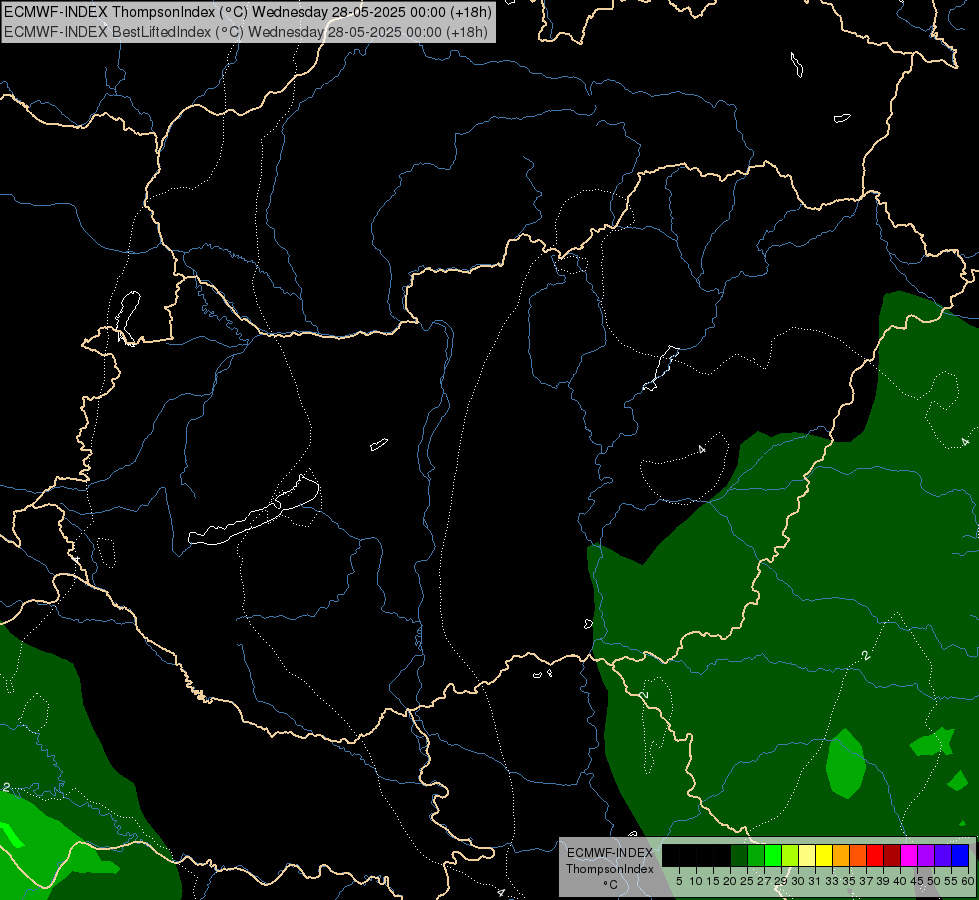Click the blue 55–60 legend swatch
This screenshot has height=900, width=979.
960,855
